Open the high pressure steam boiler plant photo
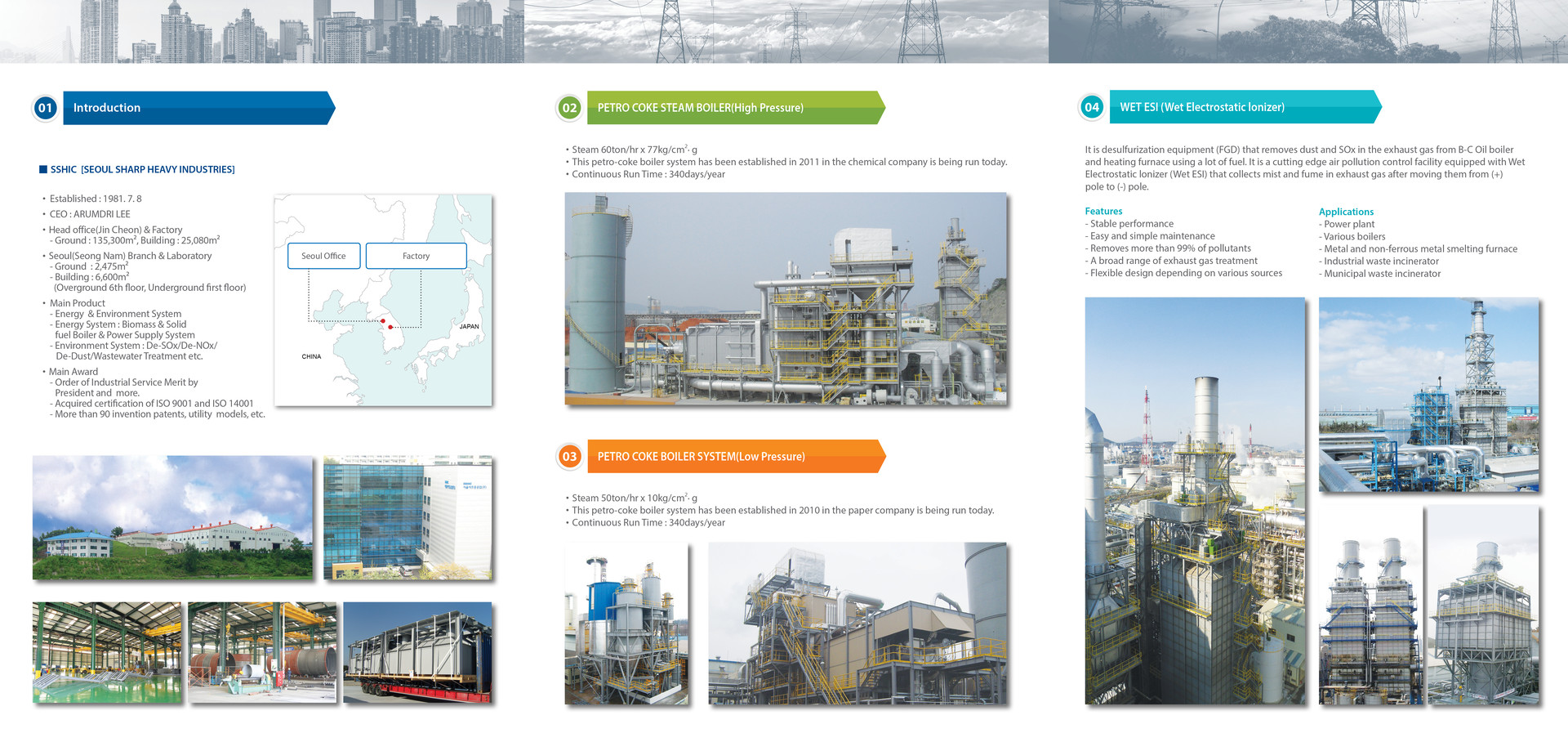1568x742 pixels. pos(786,298)
